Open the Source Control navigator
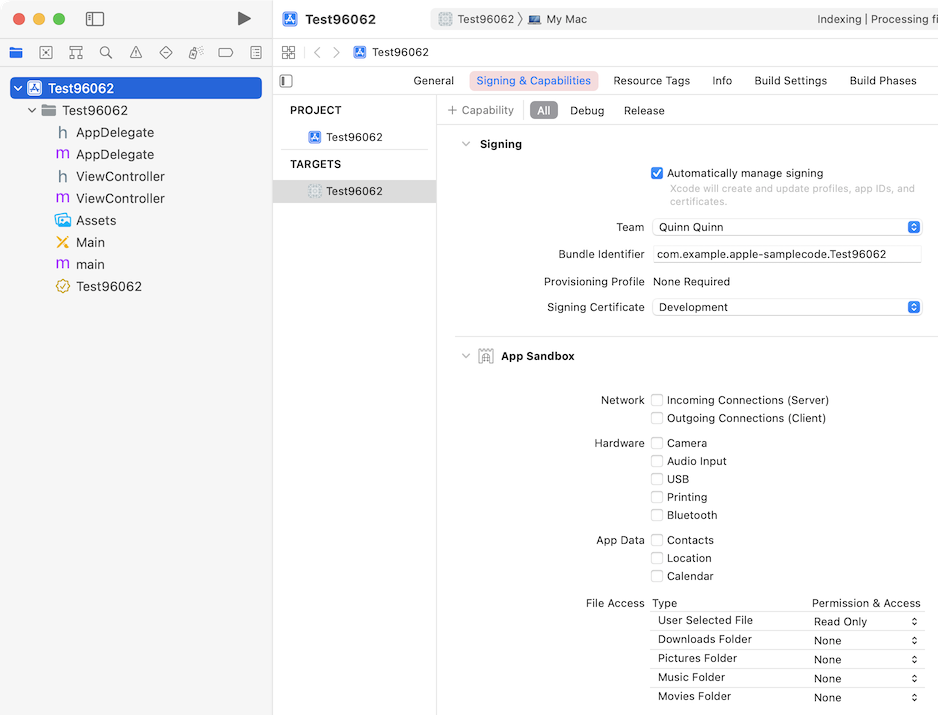 click(46, 53)
